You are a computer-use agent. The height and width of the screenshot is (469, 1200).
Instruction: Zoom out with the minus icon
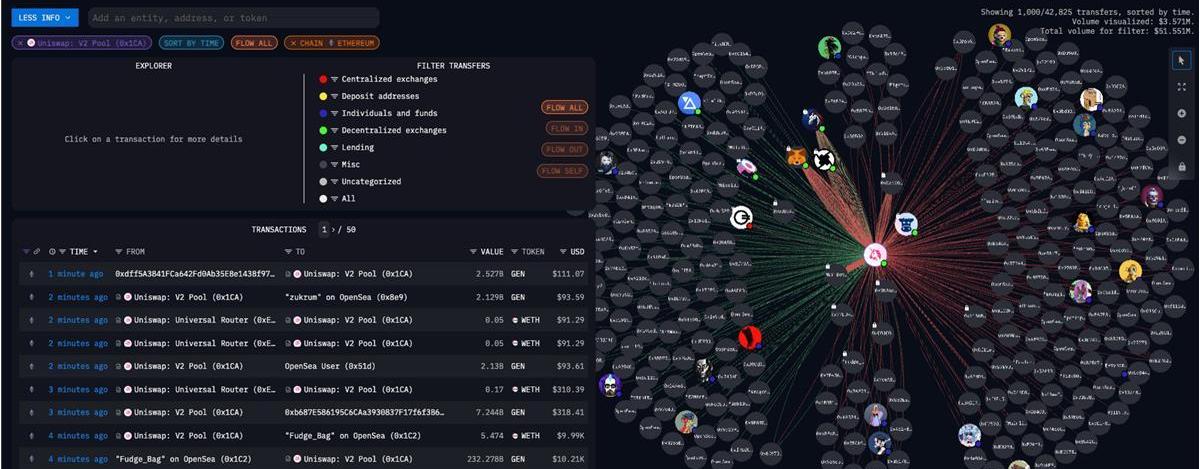[x=1181, y=140]
